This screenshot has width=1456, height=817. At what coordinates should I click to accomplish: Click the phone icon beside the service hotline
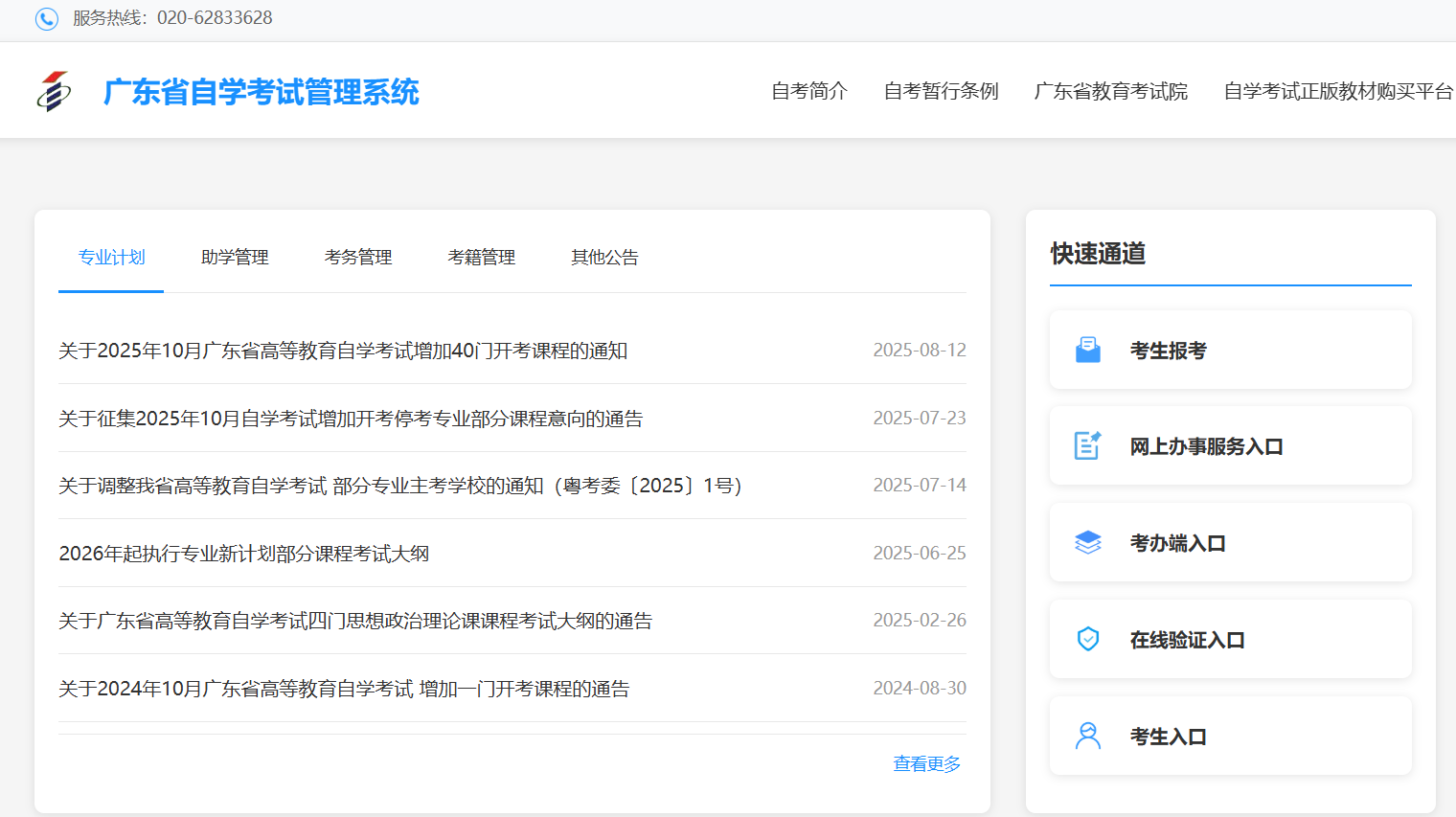coord(47,18)
